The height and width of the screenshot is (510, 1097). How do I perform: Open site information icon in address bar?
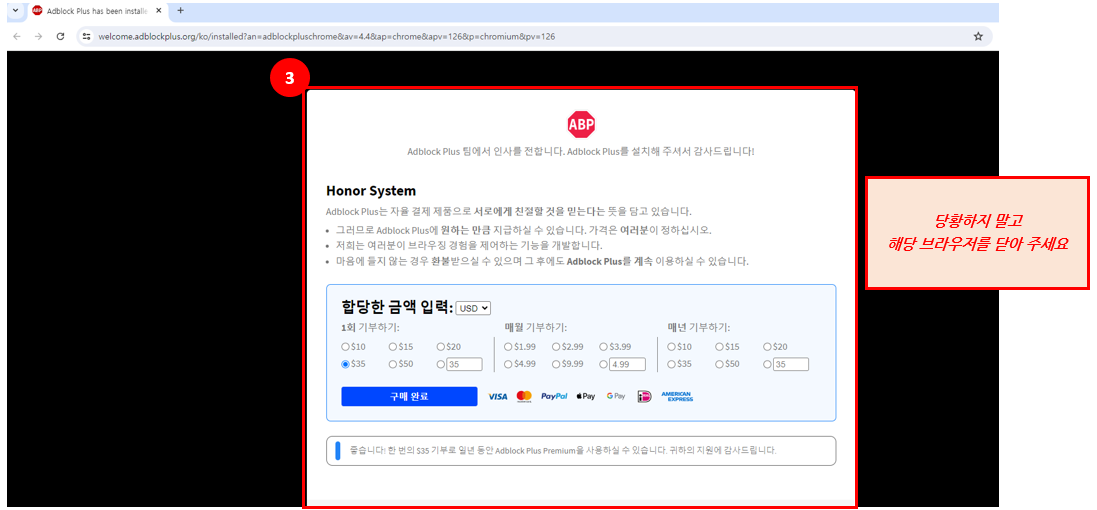pyautogui.click(x=87, y=36)
